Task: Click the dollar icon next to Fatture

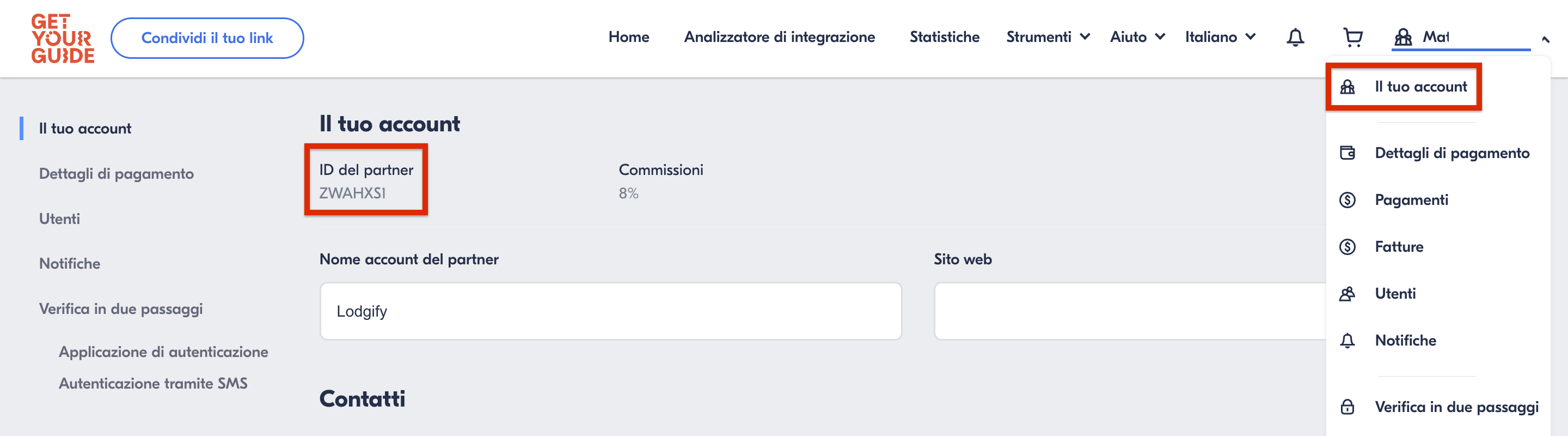Action: click(1347, 247)
